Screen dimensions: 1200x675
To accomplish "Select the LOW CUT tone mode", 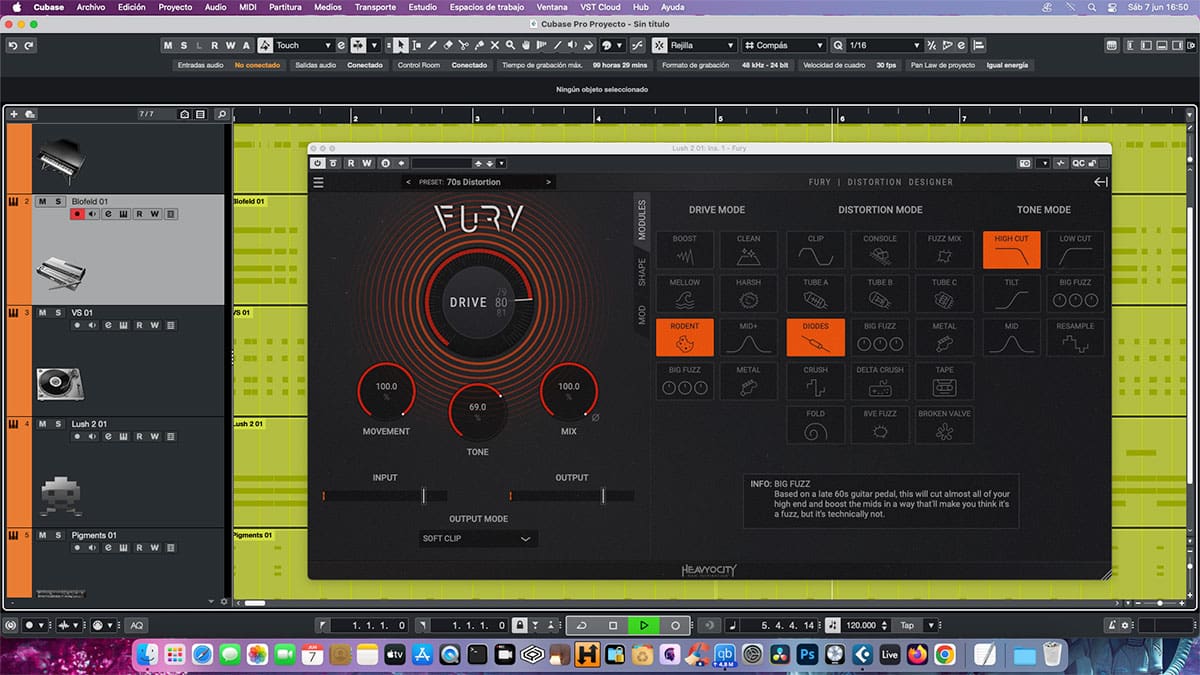I will [1075, 250].
